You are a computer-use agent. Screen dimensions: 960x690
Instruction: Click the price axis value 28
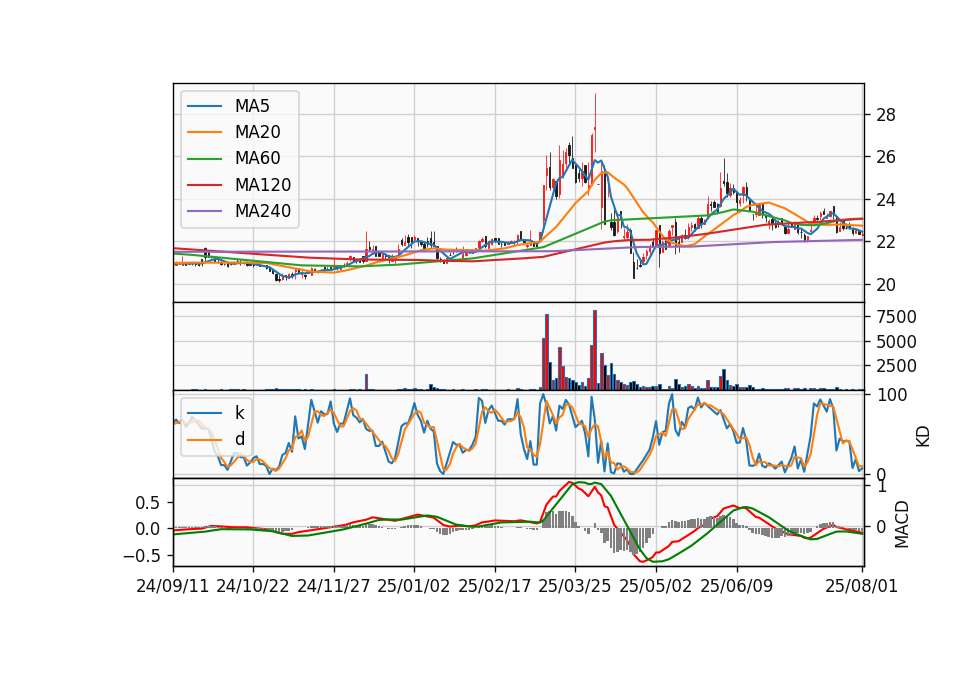[x=886, y=115]
